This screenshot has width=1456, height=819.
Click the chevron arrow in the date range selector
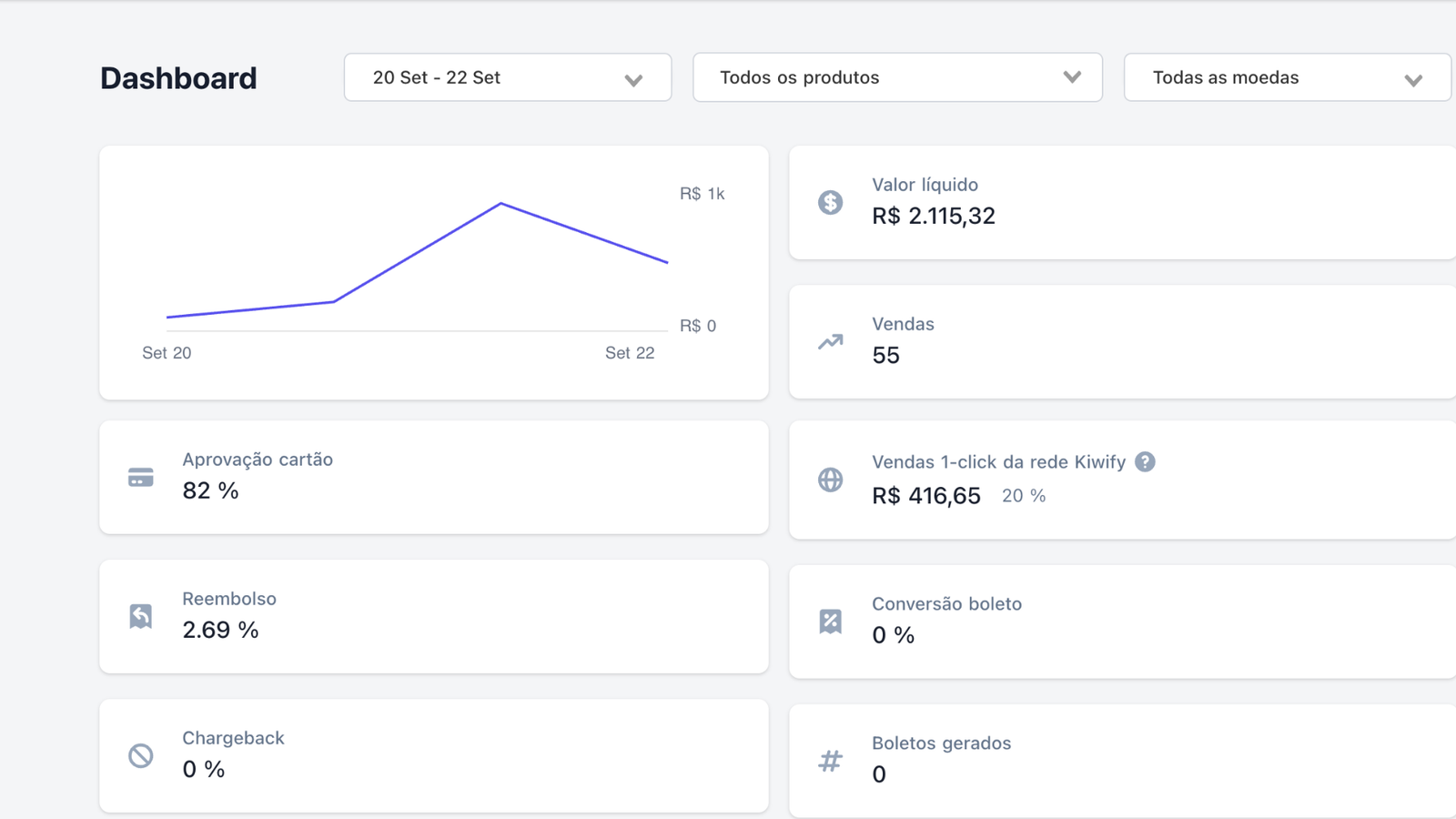point(633,80)
